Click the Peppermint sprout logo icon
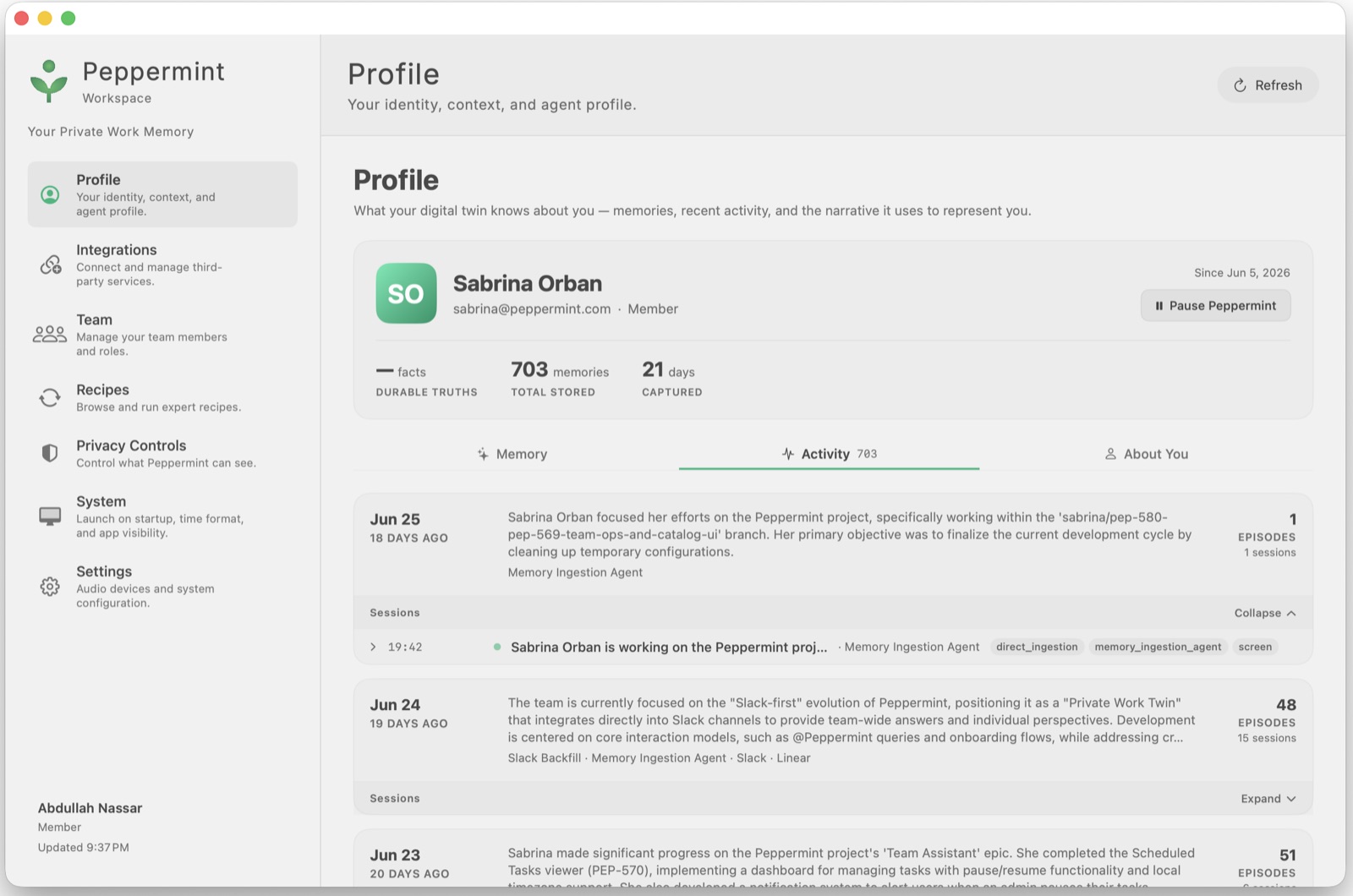The image size is (1353, 896). [x=48, y=81]
